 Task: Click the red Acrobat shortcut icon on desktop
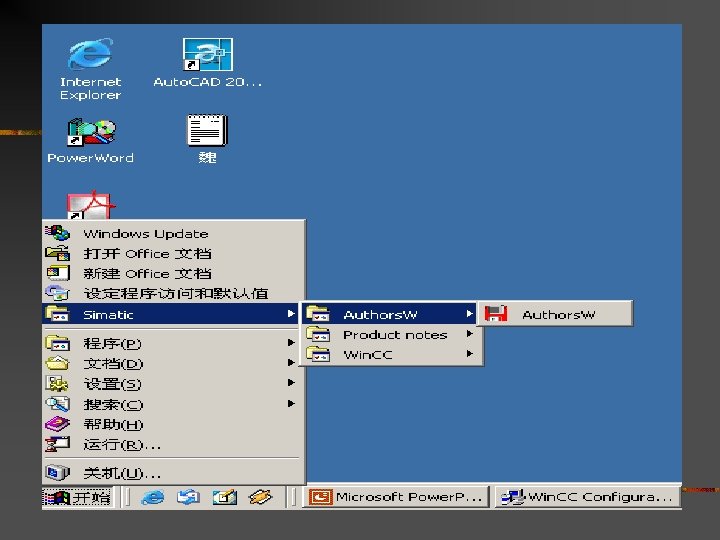pyautogui.click(x=89, y=205)
